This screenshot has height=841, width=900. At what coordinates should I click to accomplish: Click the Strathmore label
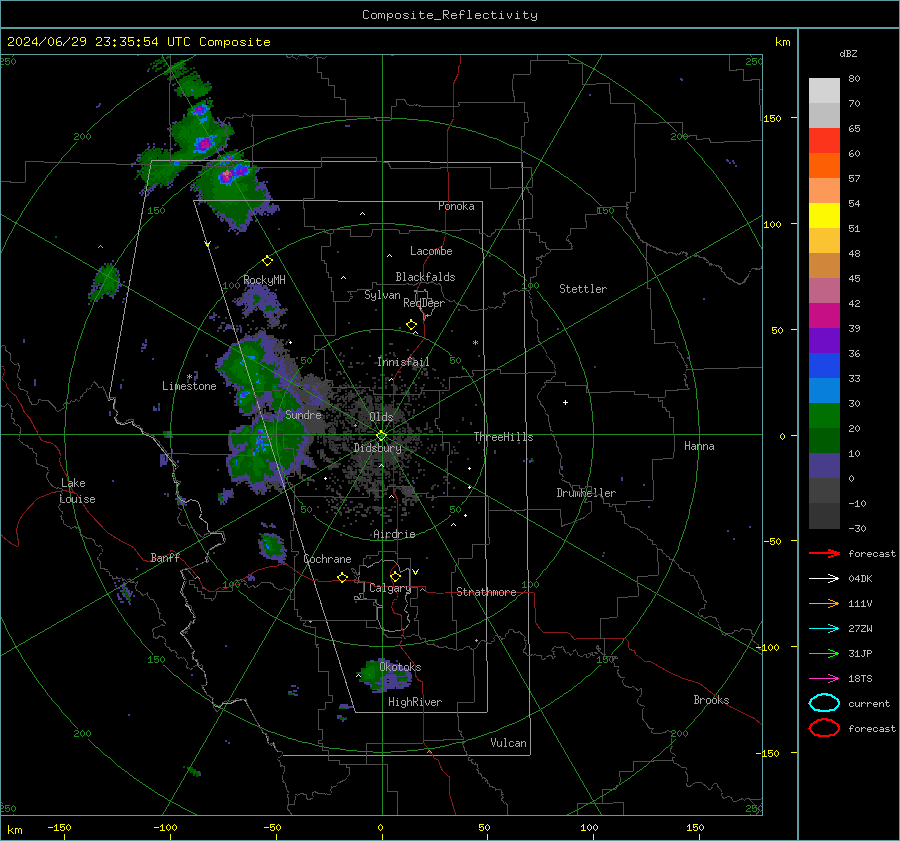[x=486, y=592]
